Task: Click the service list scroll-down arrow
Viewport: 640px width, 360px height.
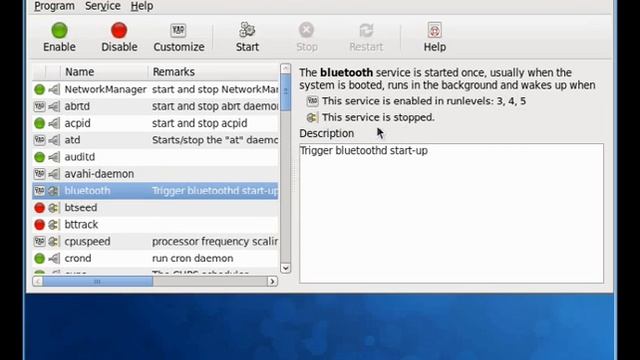Action: click(286, 268)
